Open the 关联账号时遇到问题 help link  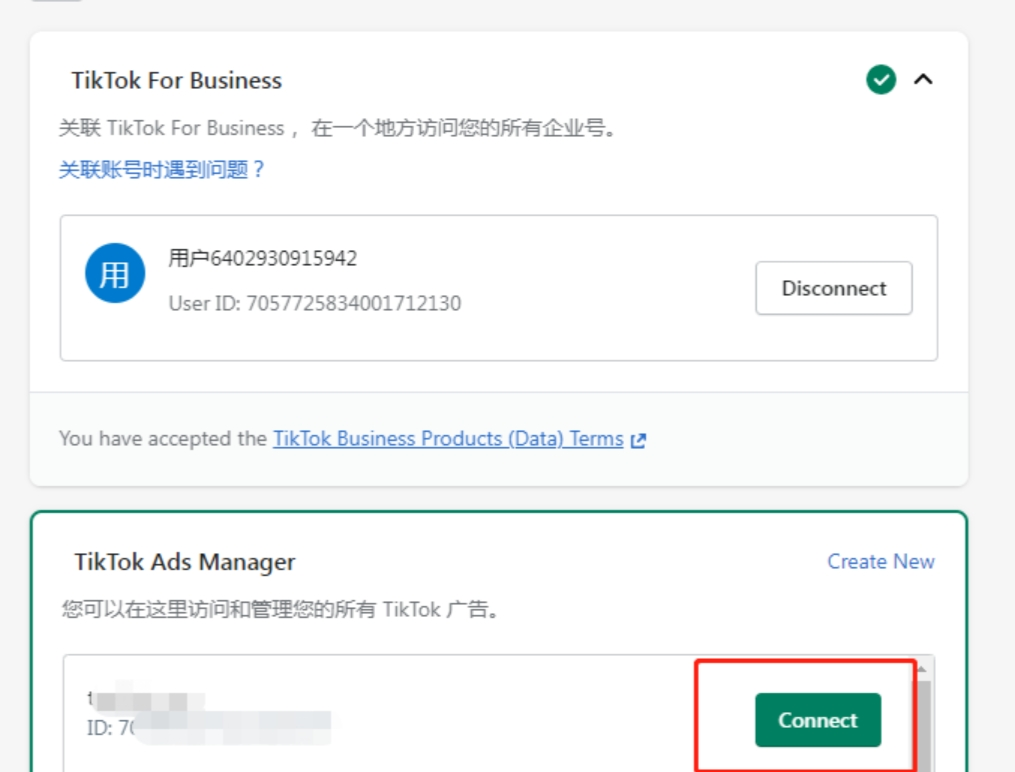tap(161, 170)
